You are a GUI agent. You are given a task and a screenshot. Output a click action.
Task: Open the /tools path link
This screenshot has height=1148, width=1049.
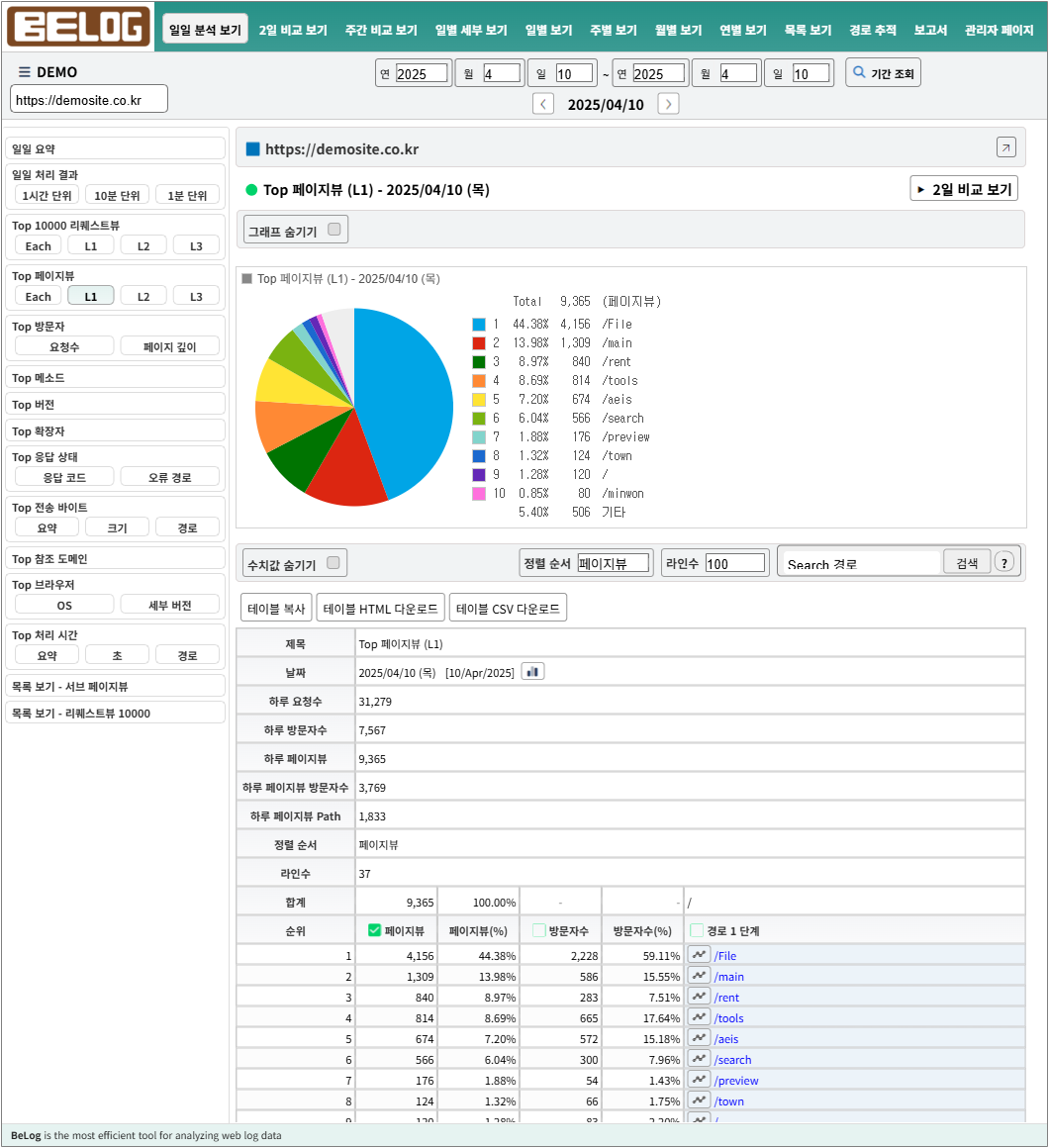(x=729, y=1017)
